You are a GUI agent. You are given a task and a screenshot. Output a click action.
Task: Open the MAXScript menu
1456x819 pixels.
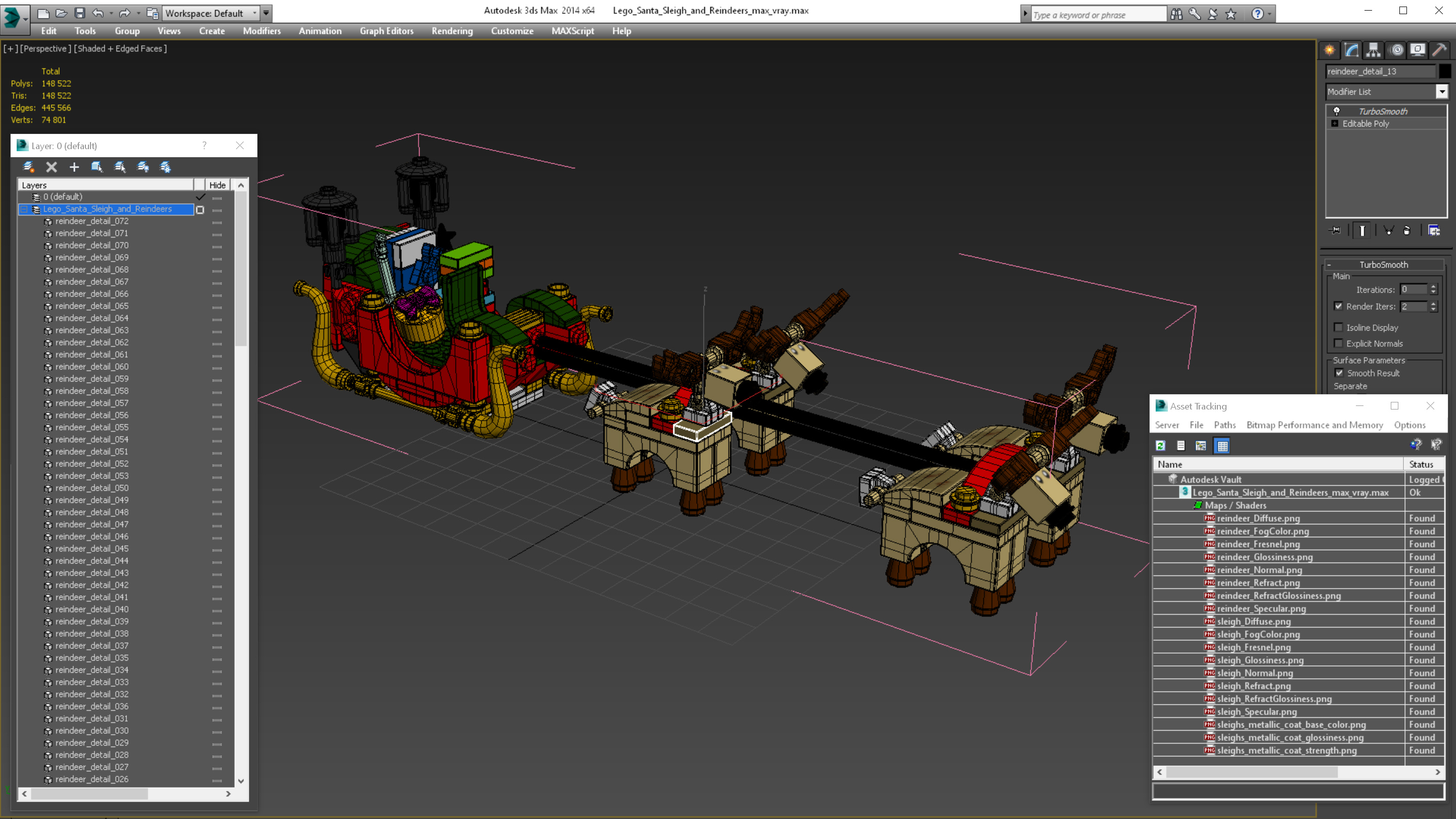573,31
